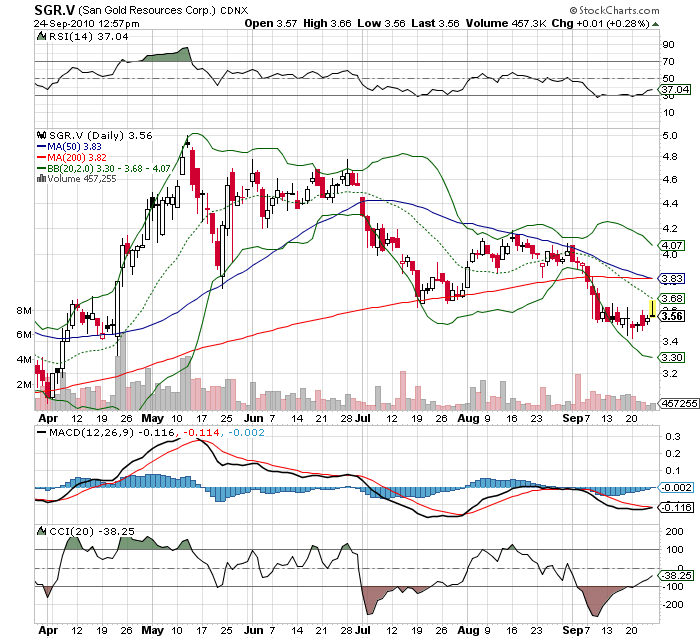Click the Jun label on price date axis
Screen dimensions: 700x639
pyautogui.click(x=254, y=418)
